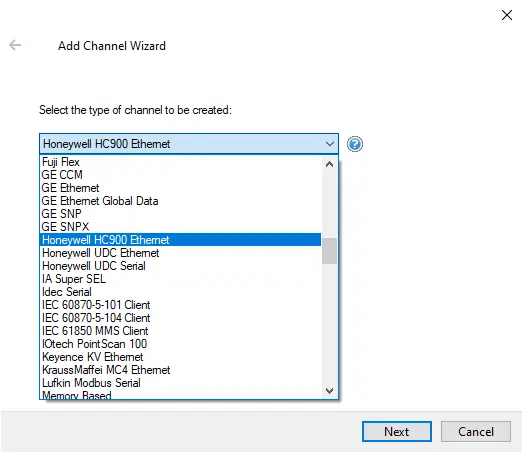Choose Lufkin Modbus Serial entry

180,383
